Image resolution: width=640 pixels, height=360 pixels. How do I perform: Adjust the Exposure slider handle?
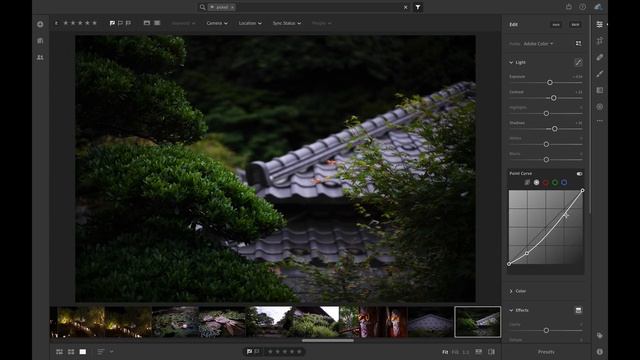pos(550,82)
